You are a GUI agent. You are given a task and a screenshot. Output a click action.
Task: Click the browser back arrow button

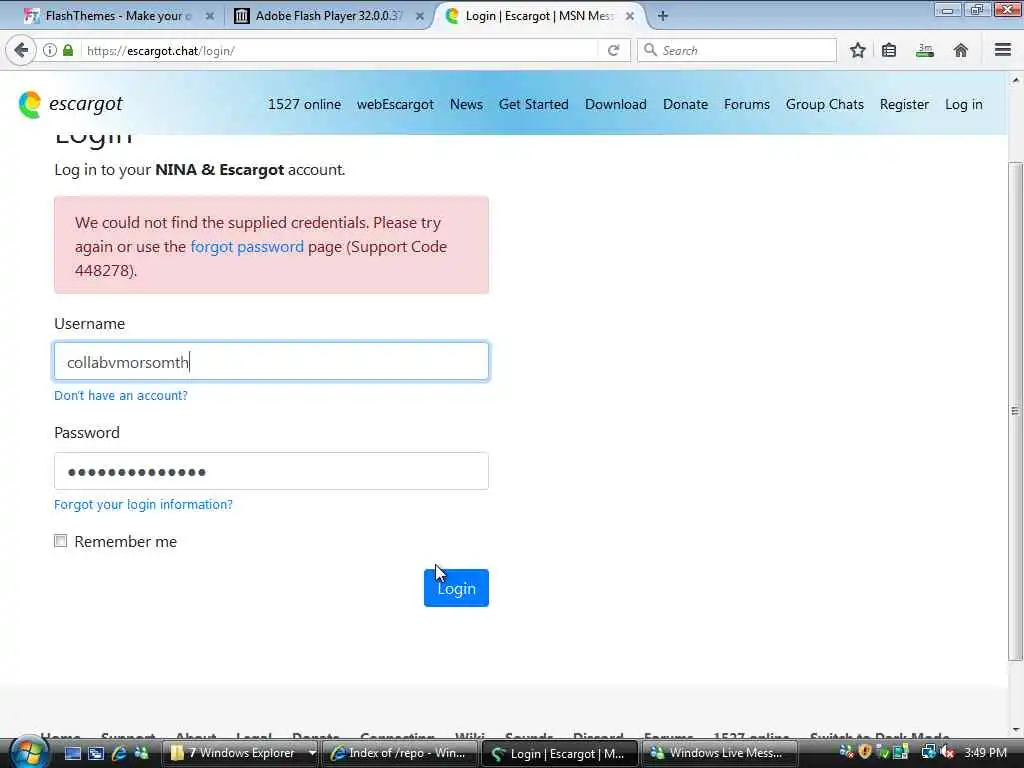coord(21,50)
